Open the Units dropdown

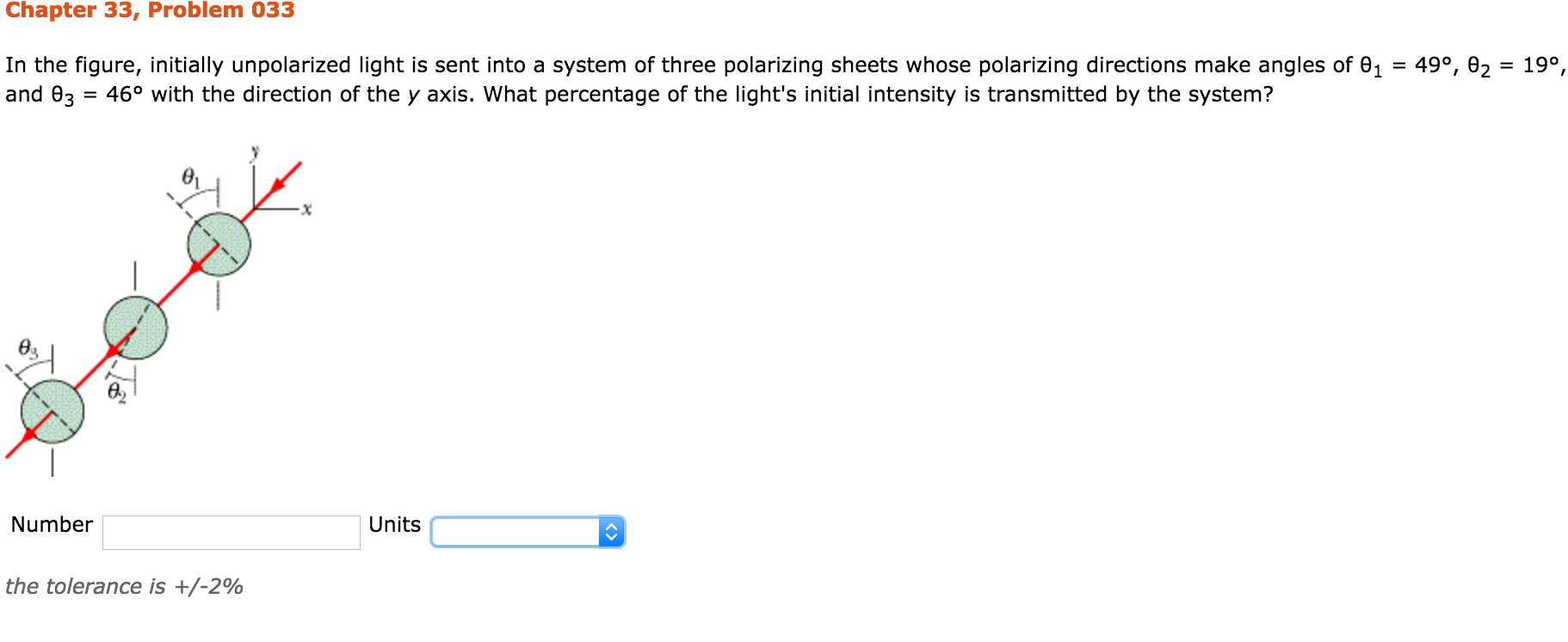[527, 531]
